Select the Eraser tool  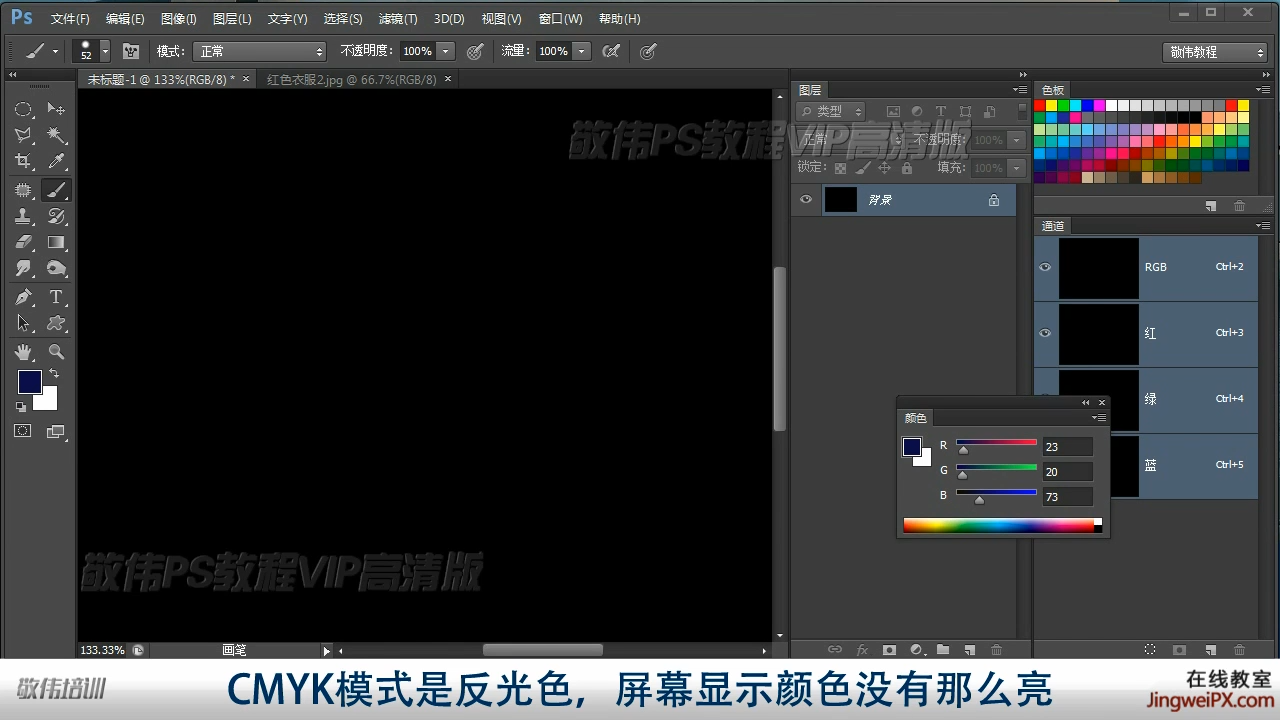pos(23,242)
